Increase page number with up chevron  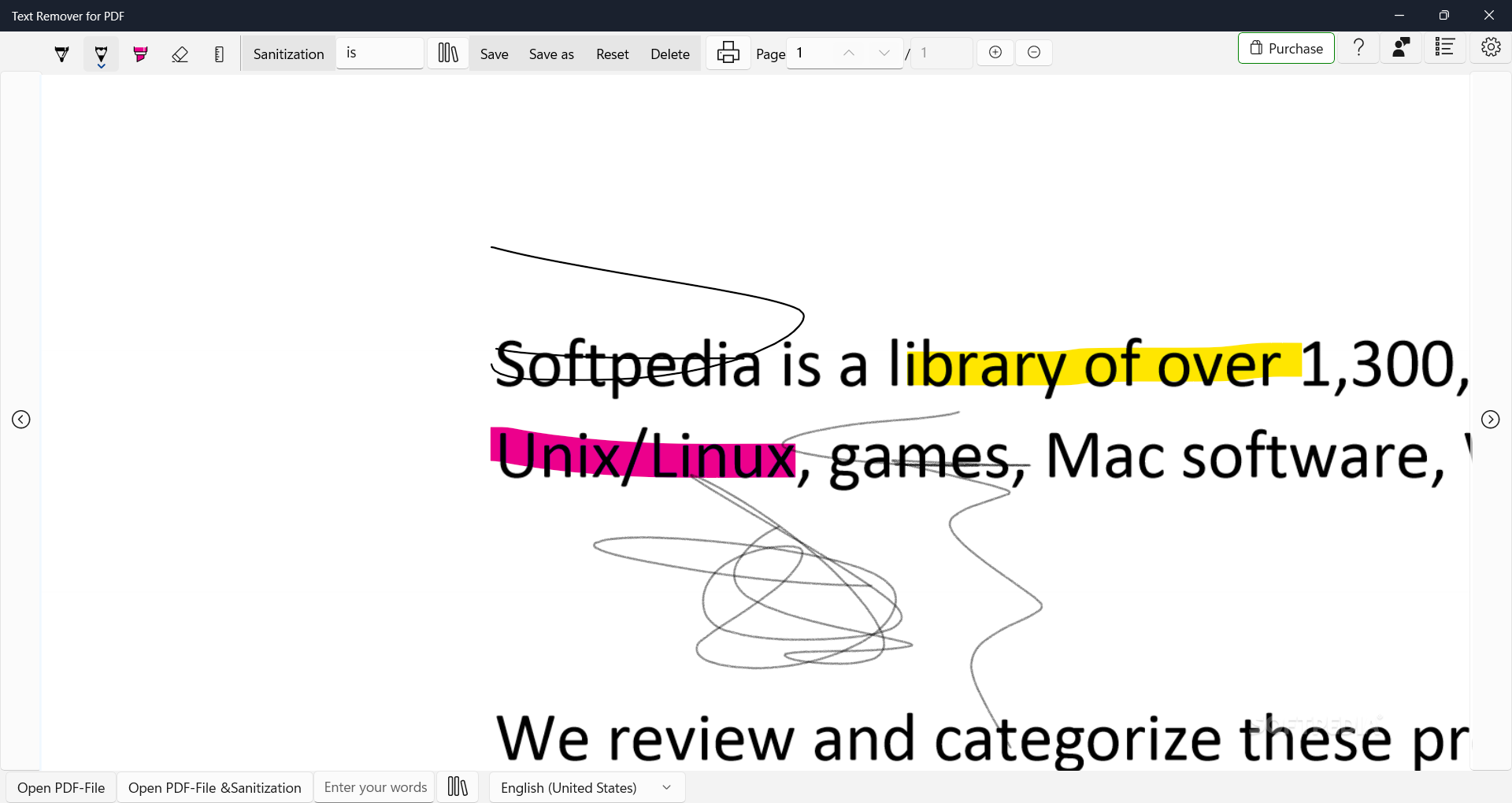[x=849, y=53]
